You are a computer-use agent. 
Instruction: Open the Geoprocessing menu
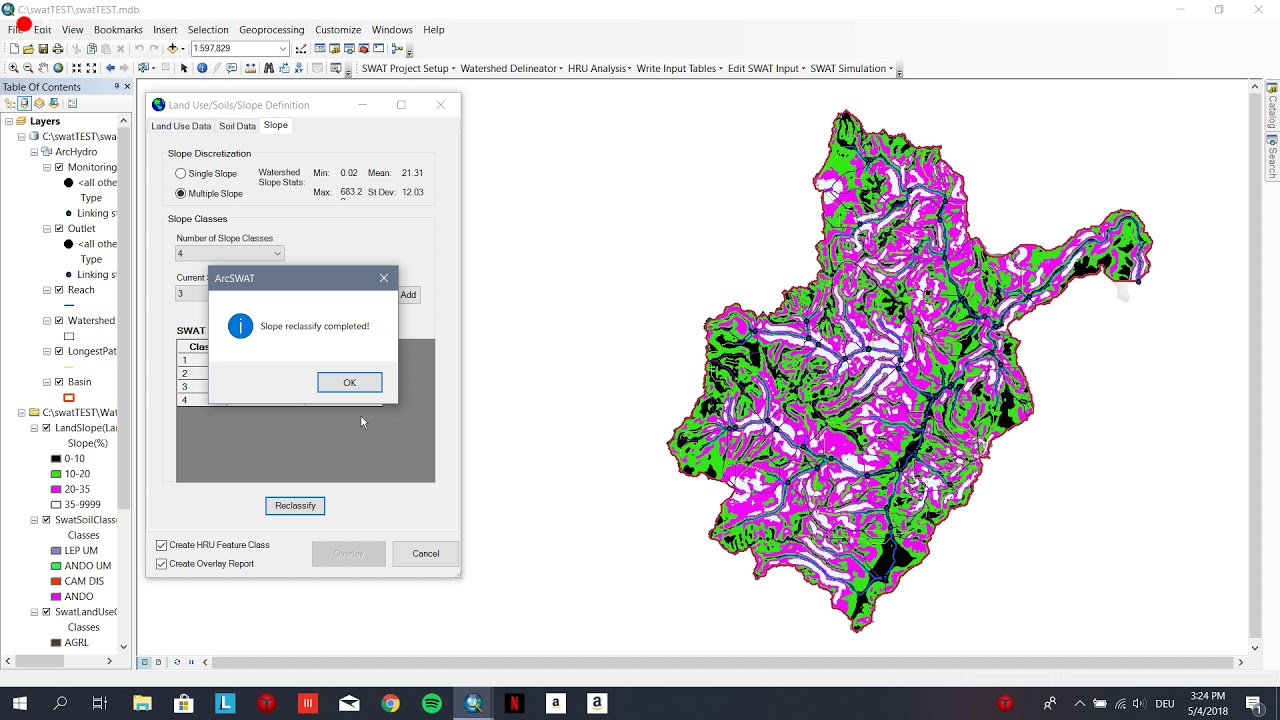[271, 30]
